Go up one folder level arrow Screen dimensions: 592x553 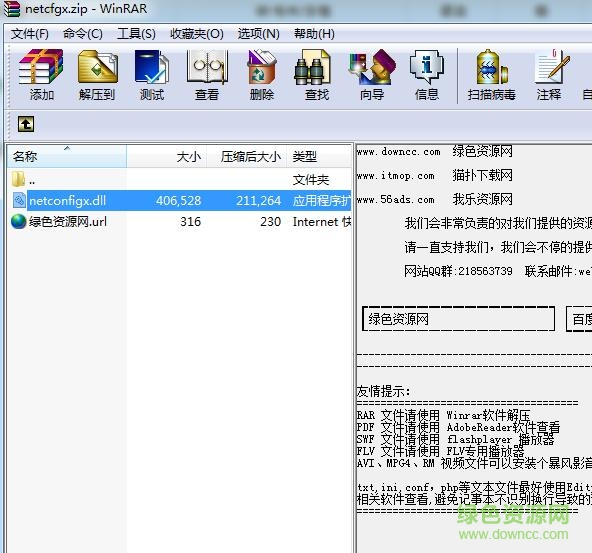pos(26,124)
